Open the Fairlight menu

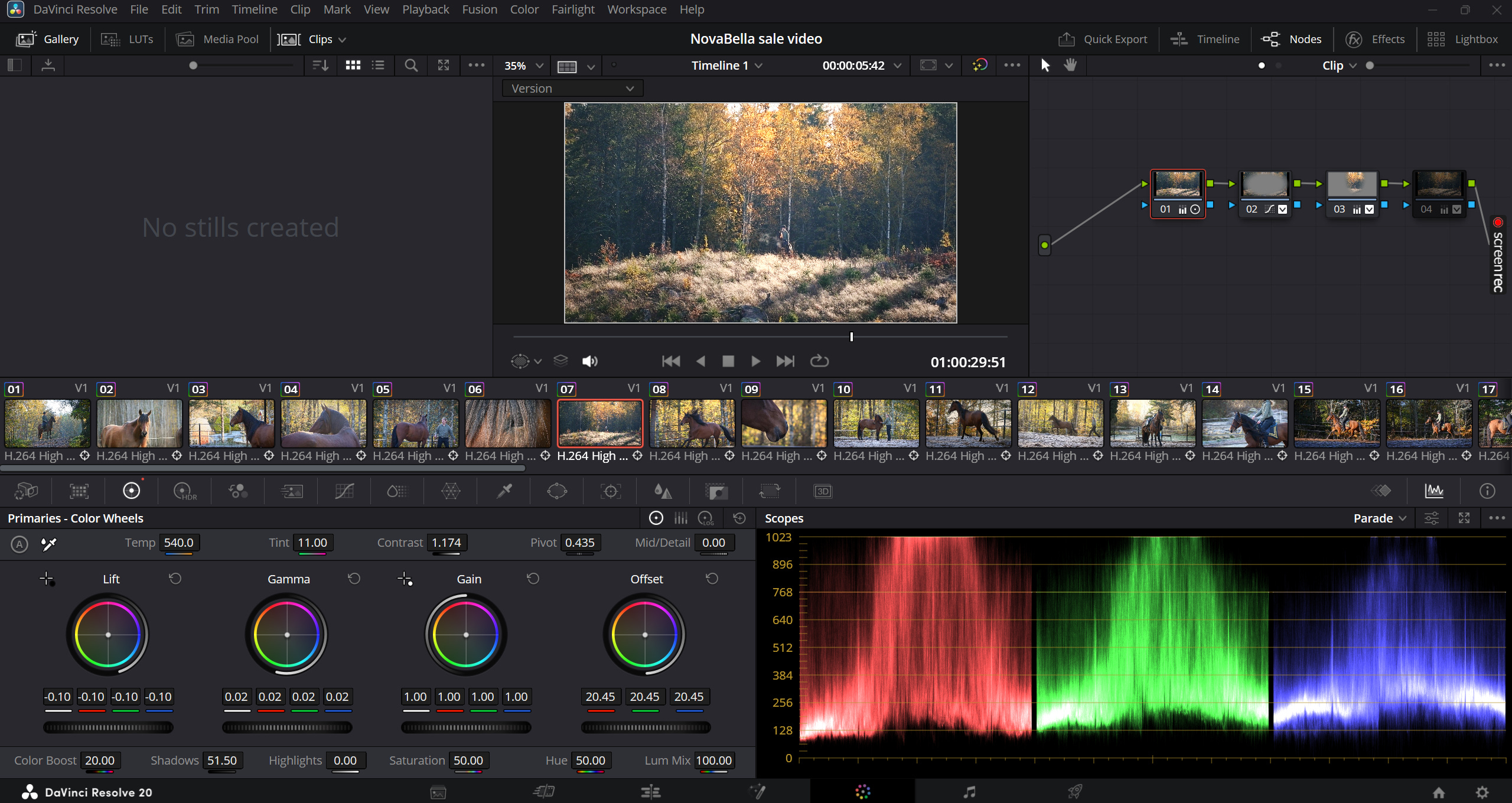coord(573,9)
